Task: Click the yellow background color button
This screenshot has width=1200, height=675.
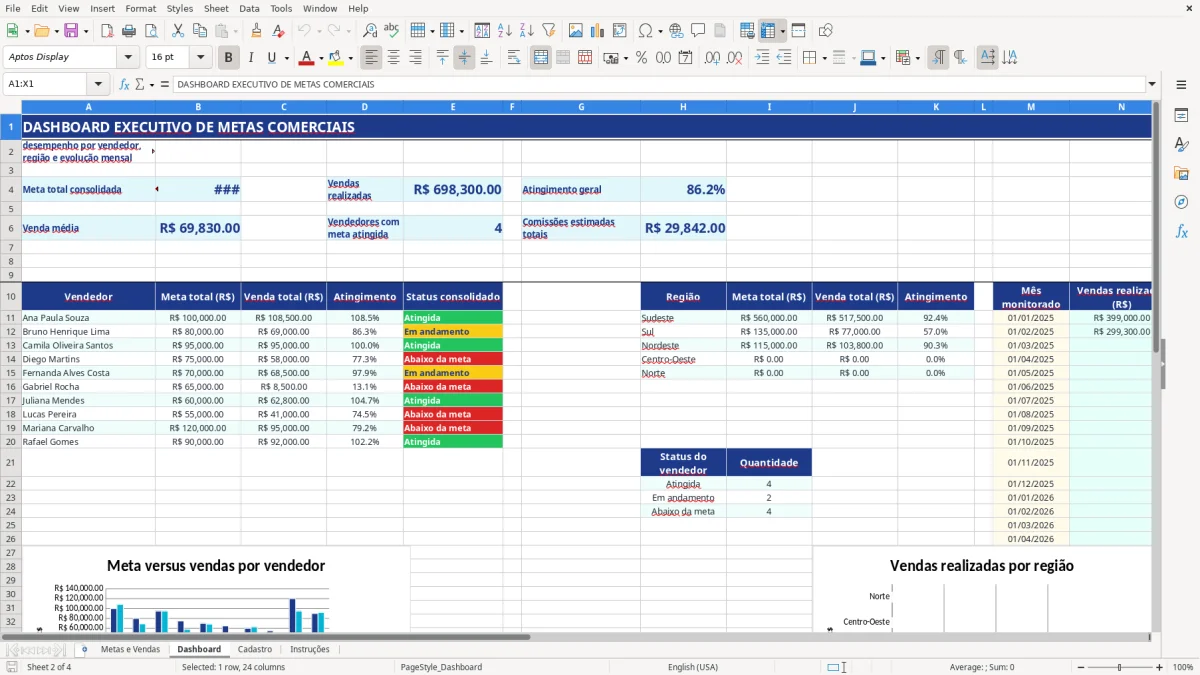Action: pyautogui.click(x=336, y=58)
